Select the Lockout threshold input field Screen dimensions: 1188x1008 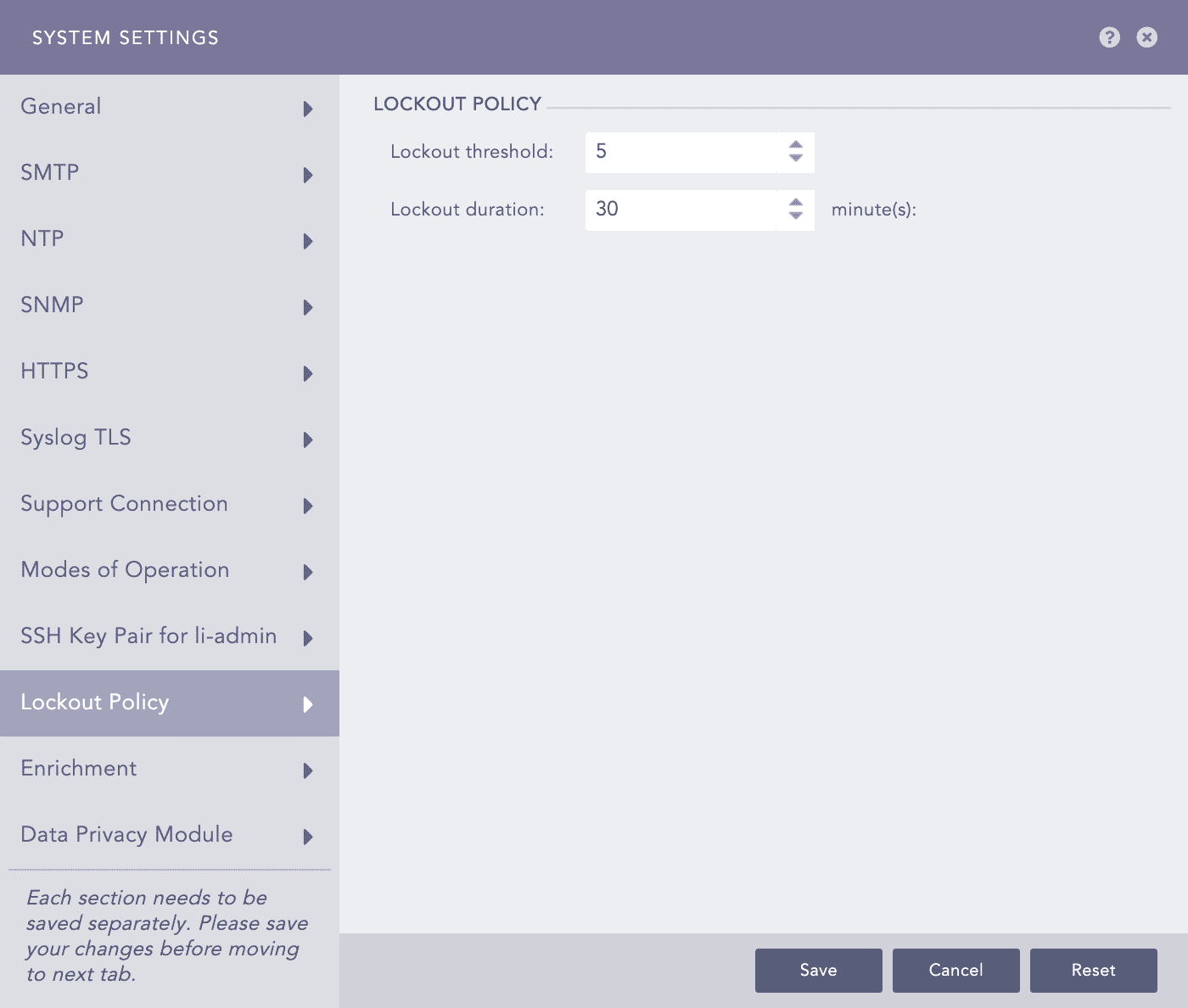679,152
